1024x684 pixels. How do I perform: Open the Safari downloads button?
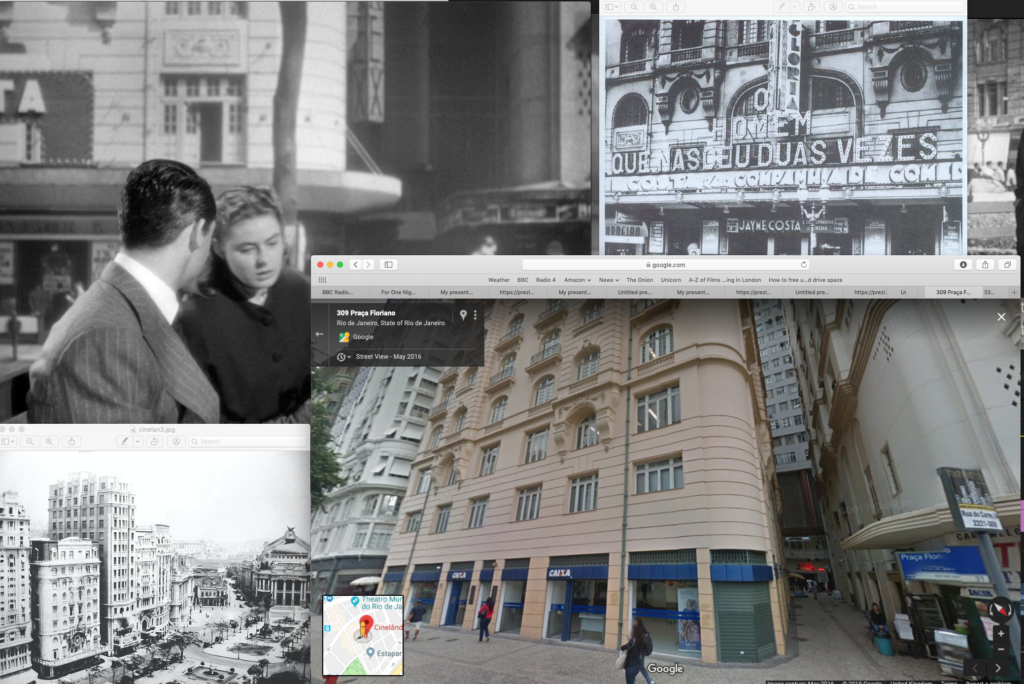(x=963, y=265)
